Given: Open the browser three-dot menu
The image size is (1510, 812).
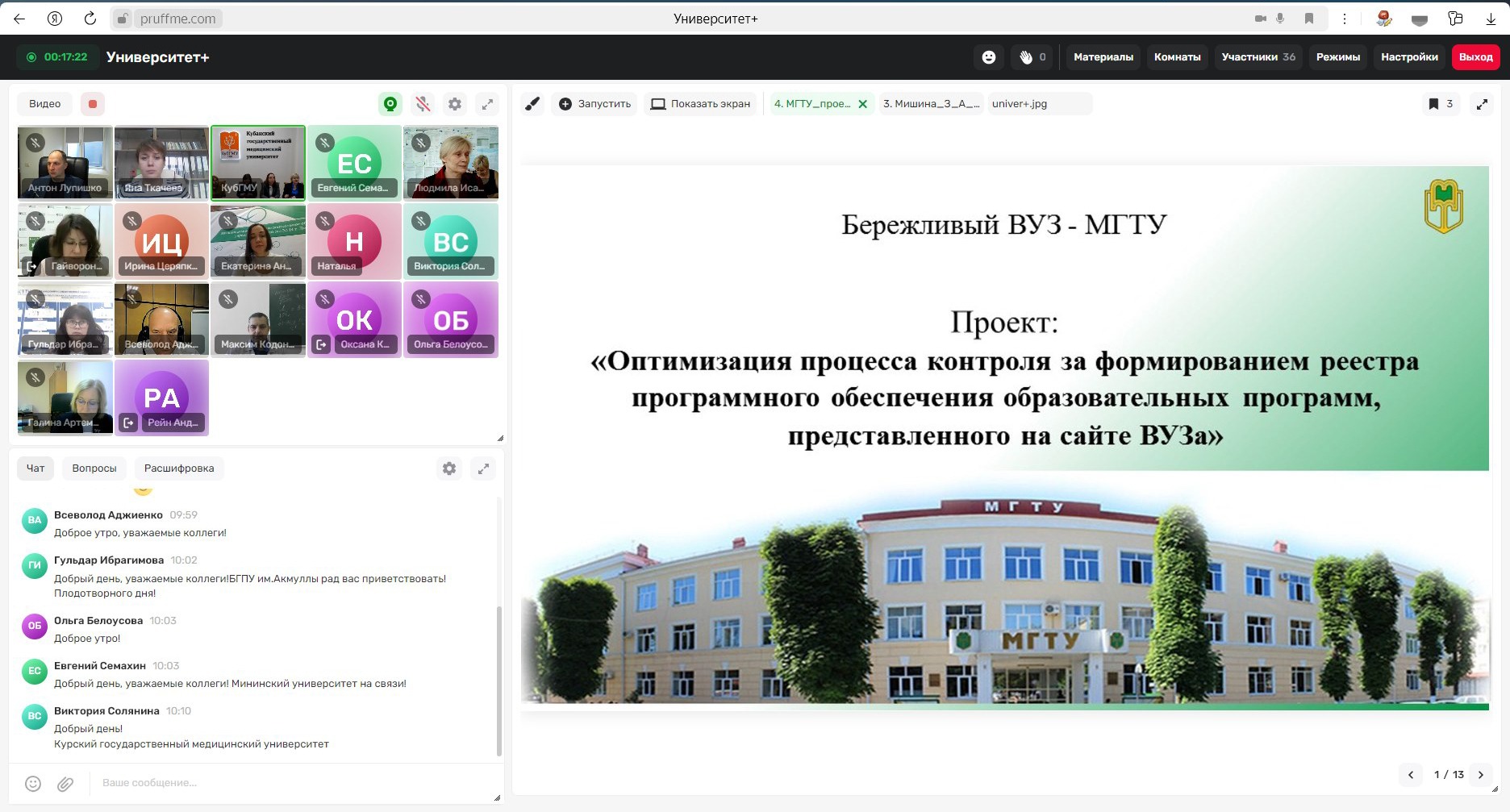Looking at the screenshot, I should pos(1344,19).
